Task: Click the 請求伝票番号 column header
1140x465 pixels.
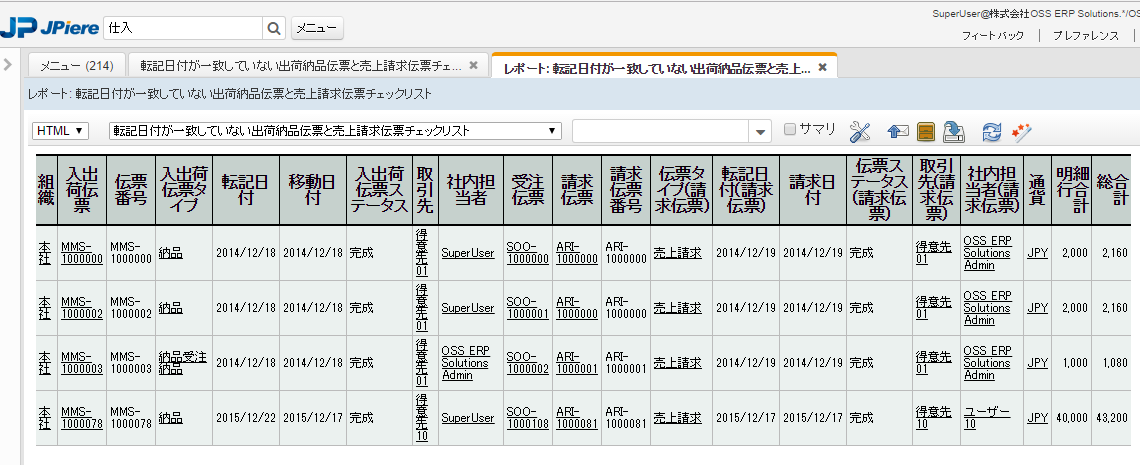Action: 626,189
